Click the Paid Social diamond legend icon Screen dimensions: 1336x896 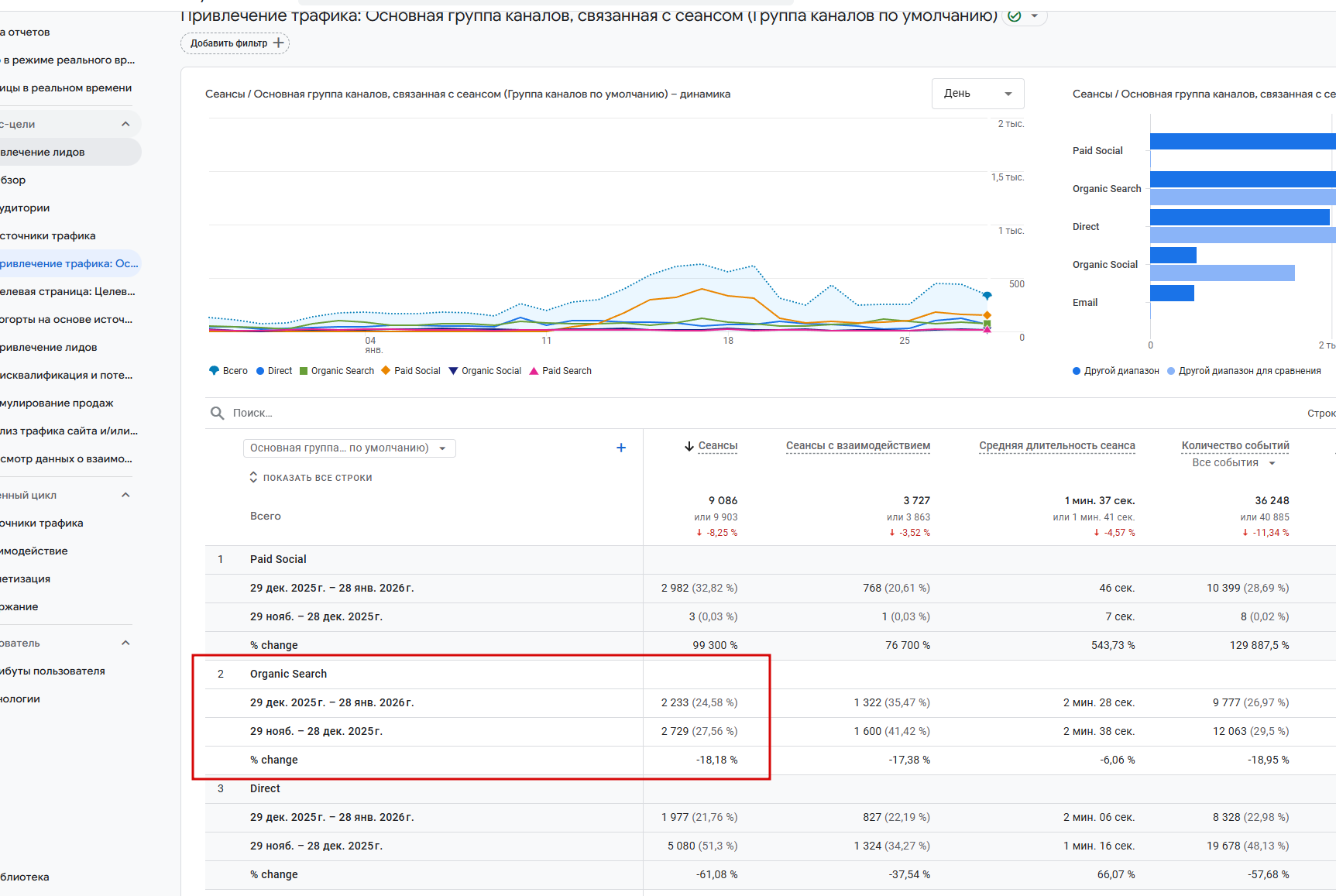tap(386, 370)
